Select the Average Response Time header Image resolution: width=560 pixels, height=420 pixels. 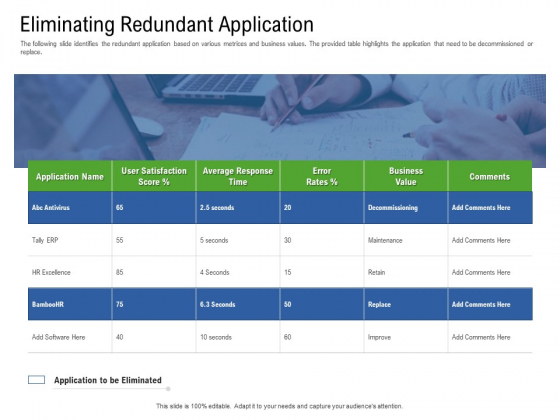coord(238,176)
